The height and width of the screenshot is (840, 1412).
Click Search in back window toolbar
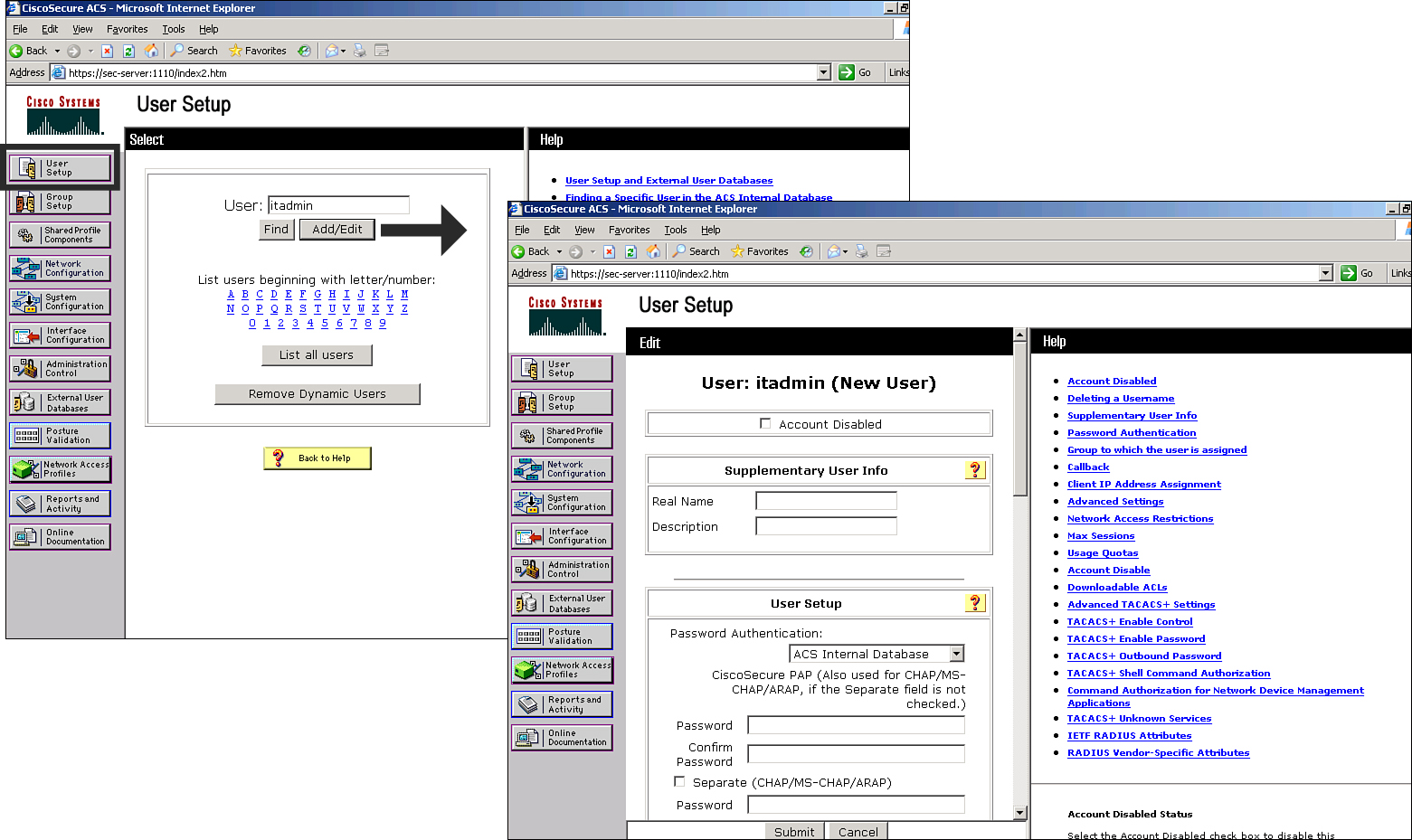[x=194, y=51]
